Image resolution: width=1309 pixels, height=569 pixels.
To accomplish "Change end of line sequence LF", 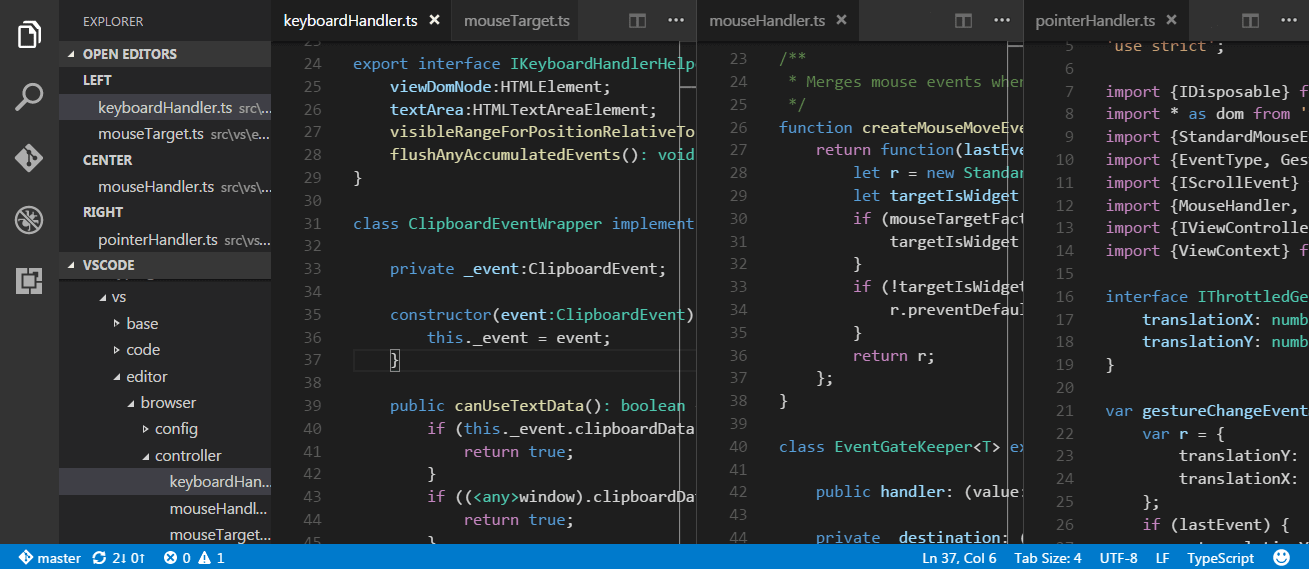I will (1162, 558).
